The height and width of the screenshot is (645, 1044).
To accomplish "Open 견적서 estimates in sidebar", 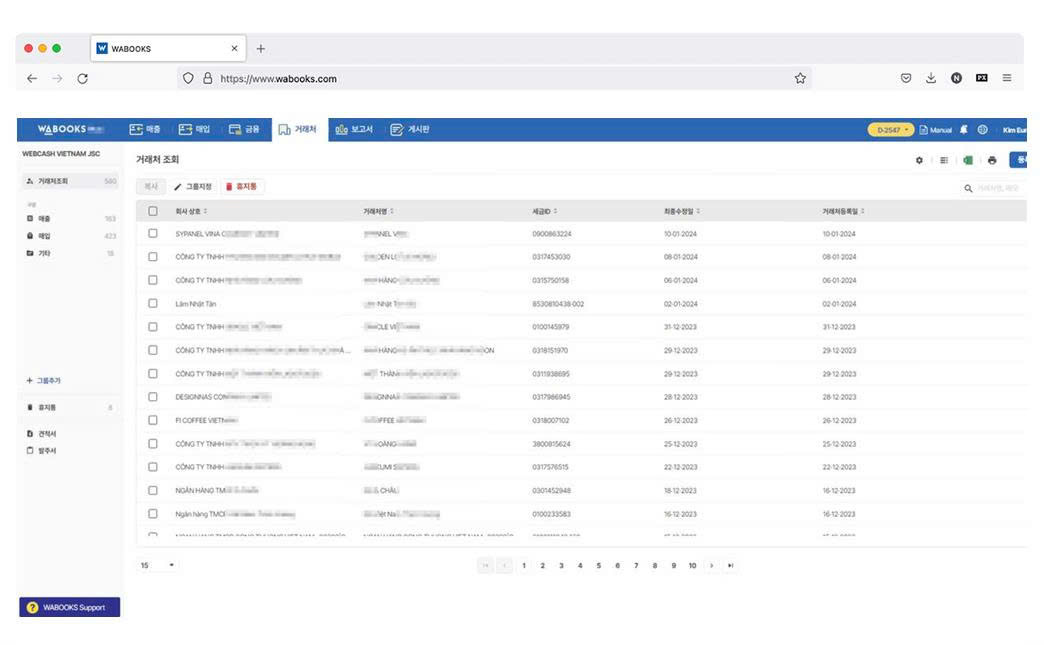I will click(42, 433).
